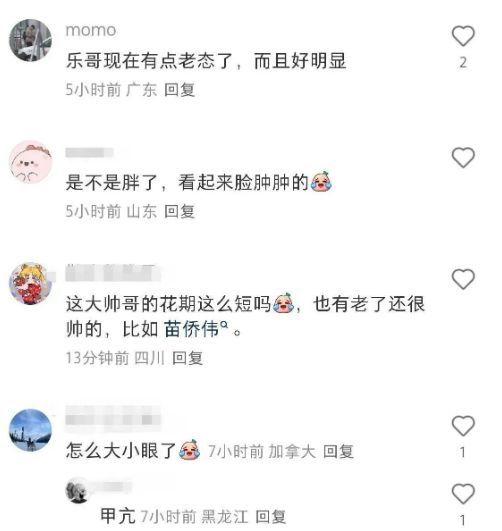
Task: Like the 甲亢 reply with the heart
Action: (x=463, y=494)
